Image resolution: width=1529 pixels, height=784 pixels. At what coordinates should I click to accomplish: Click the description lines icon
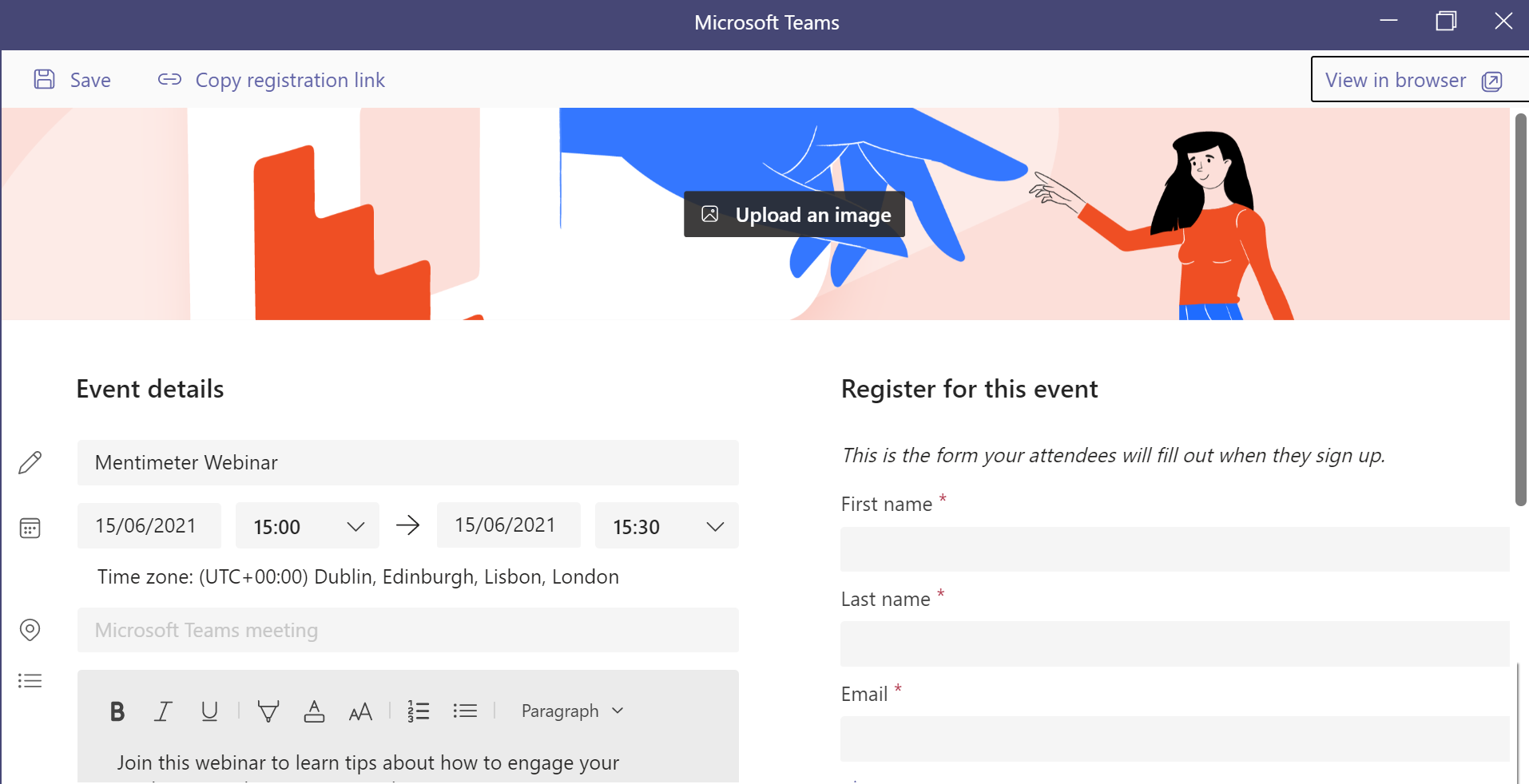[x=30, y=680]
